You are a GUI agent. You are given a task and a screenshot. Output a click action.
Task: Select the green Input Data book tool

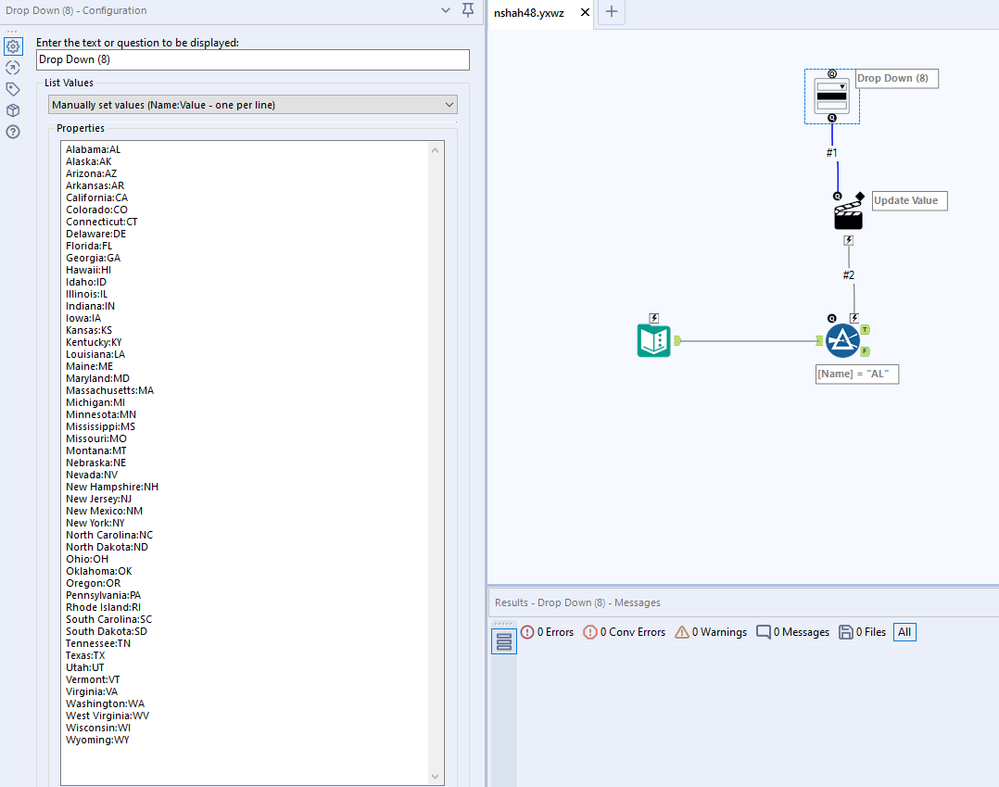pos(654,340)
